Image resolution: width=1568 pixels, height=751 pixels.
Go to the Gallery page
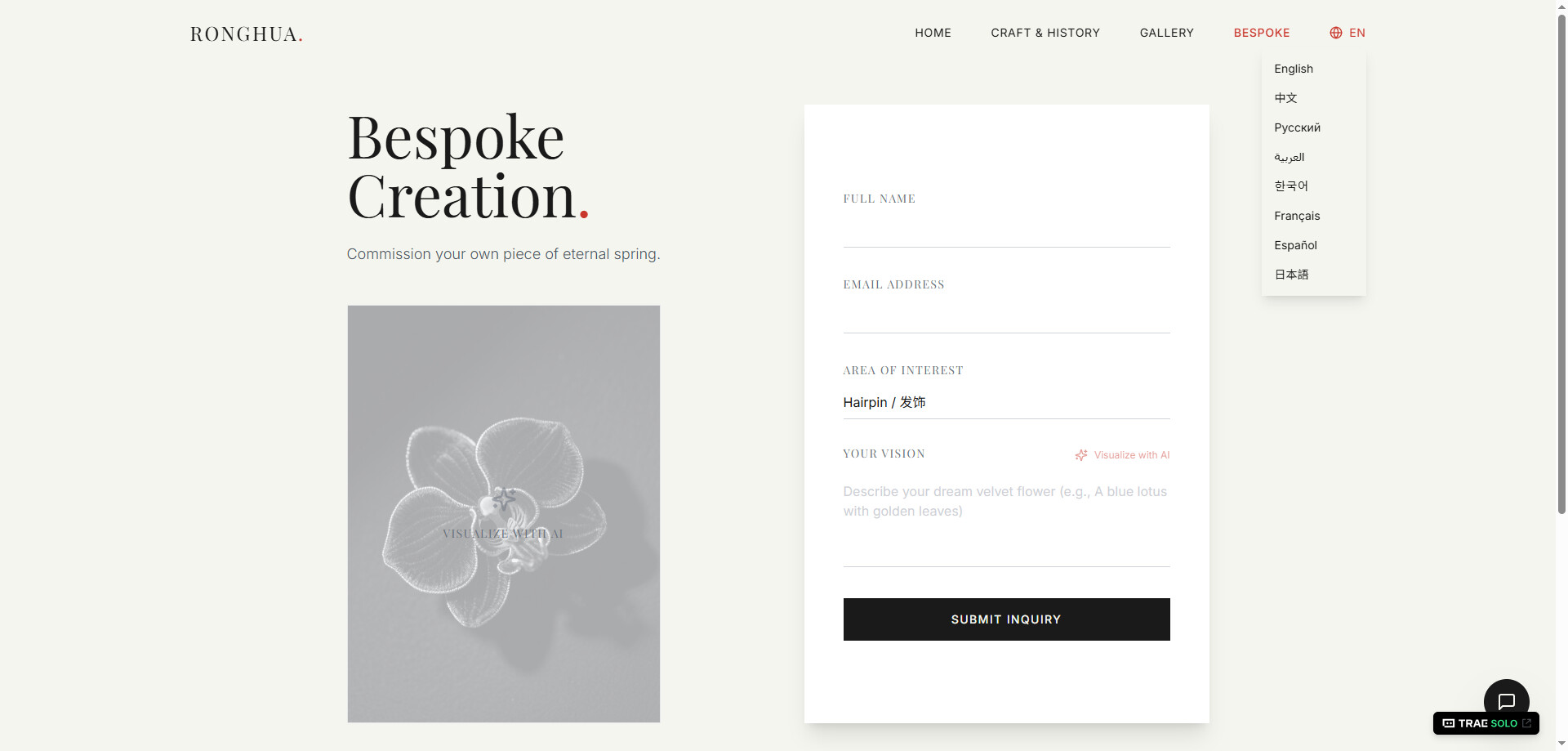tap(1166, 33)
